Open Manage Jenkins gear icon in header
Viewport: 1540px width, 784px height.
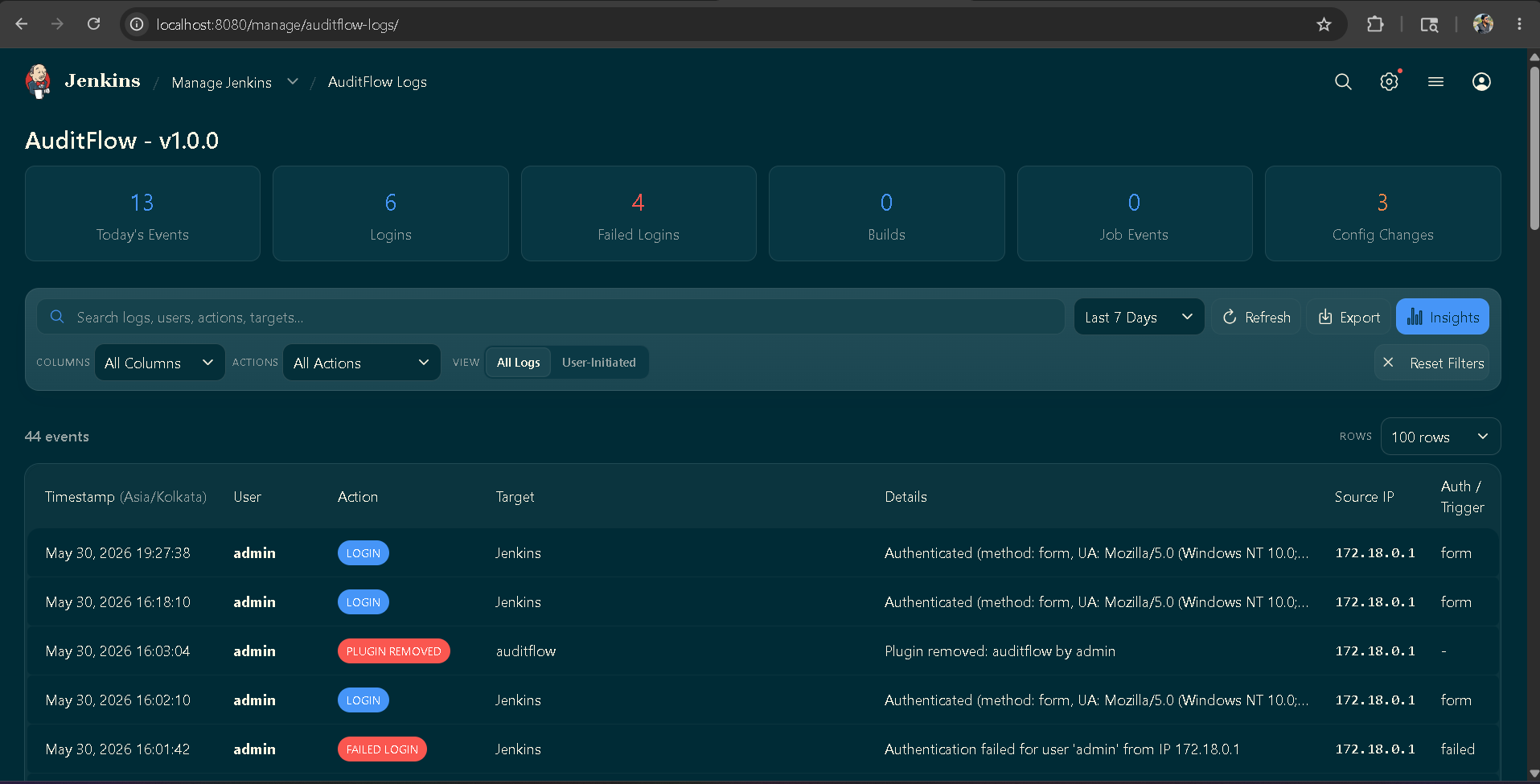[x=1390, y=82]
